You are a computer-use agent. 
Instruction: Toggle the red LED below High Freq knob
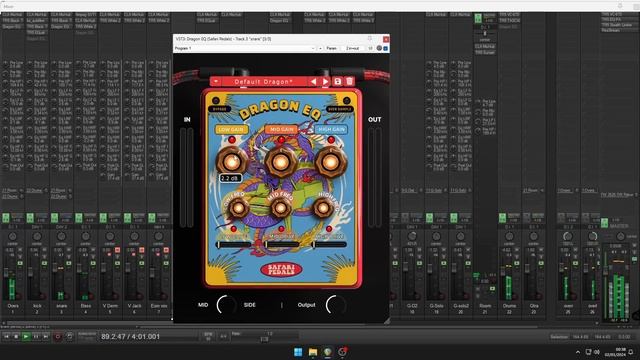pos(329,229)
